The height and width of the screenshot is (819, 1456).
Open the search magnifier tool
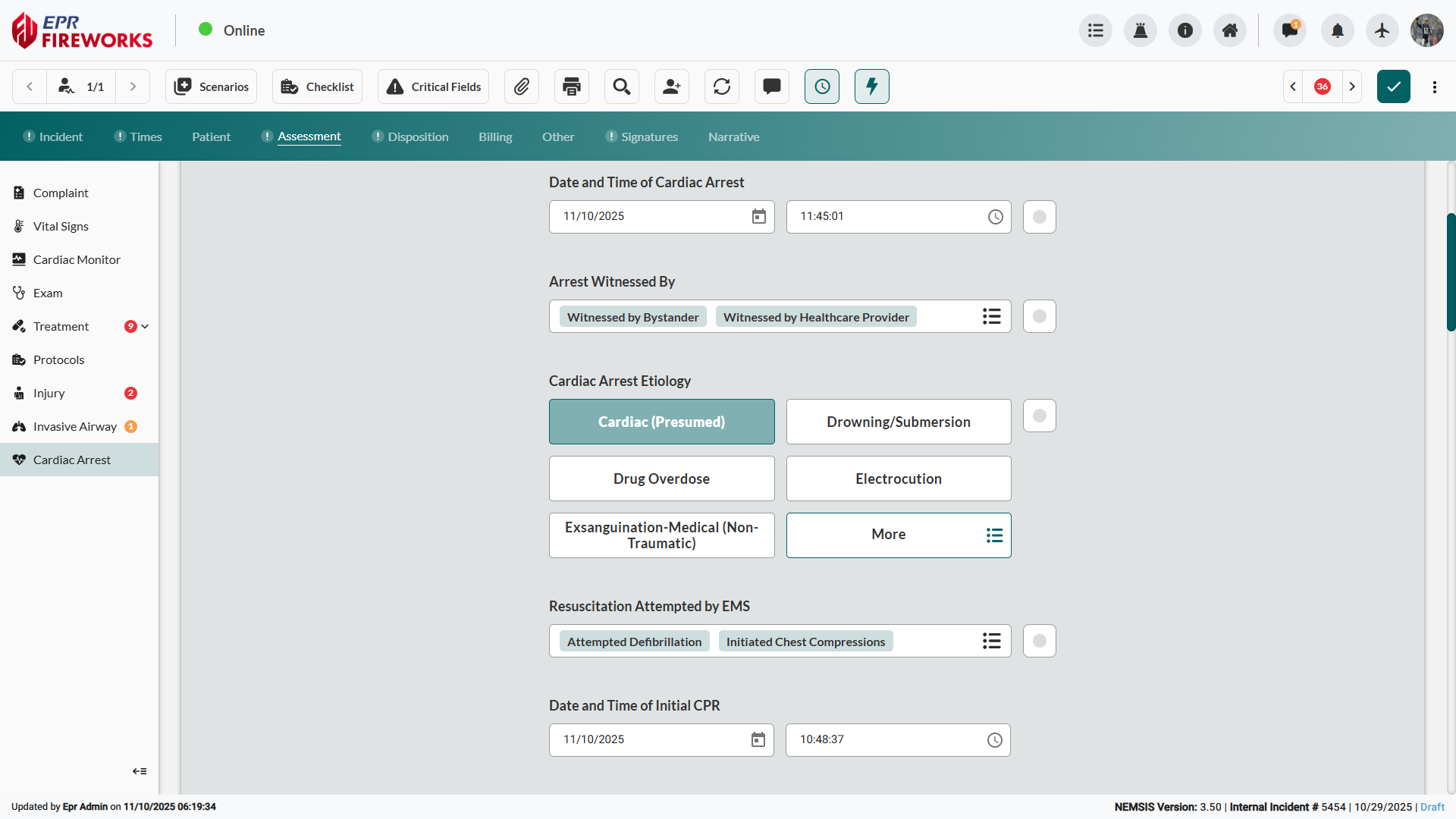(x=622, y=86)
